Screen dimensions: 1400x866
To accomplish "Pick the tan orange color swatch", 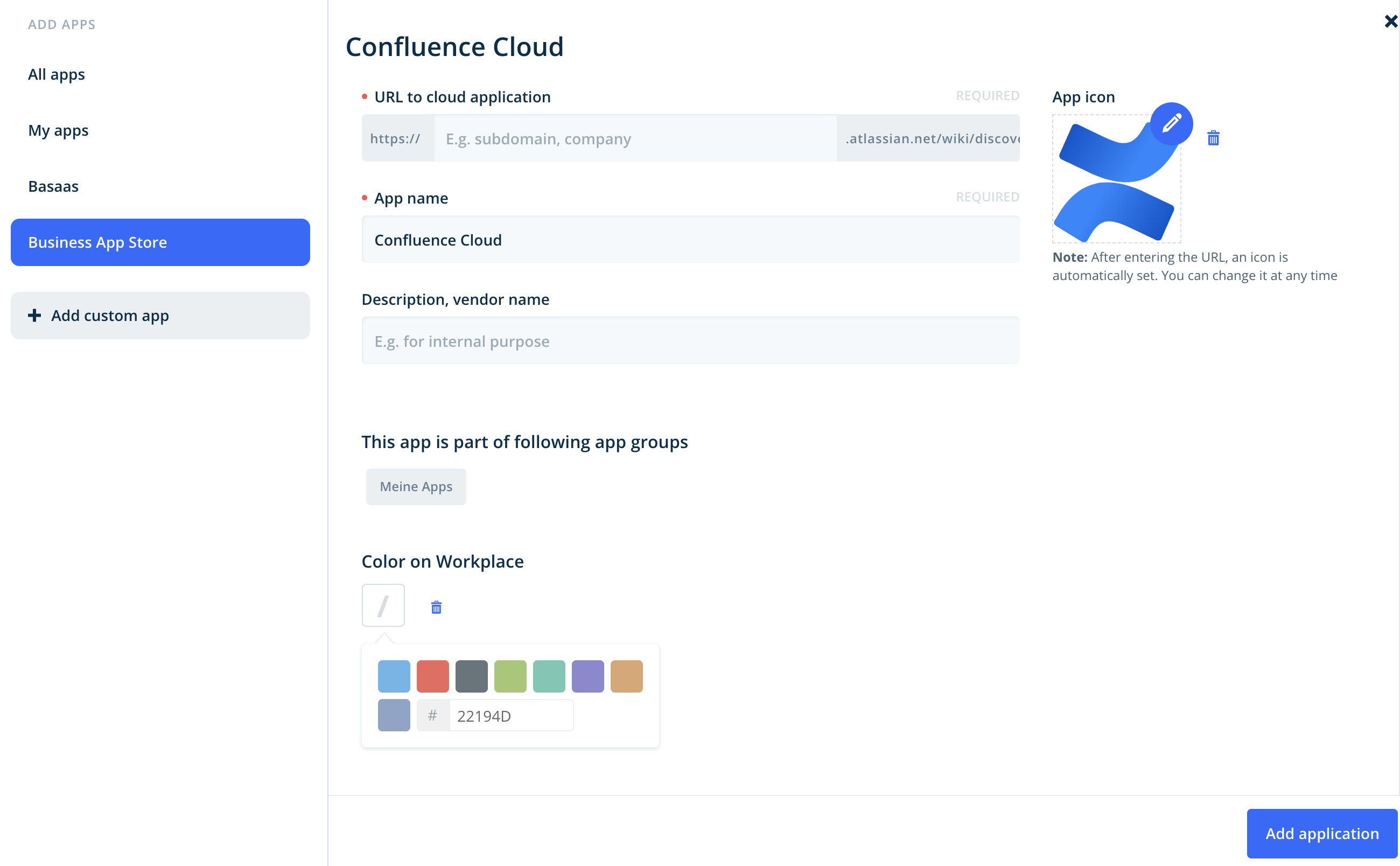I will [x=626, y=676].
